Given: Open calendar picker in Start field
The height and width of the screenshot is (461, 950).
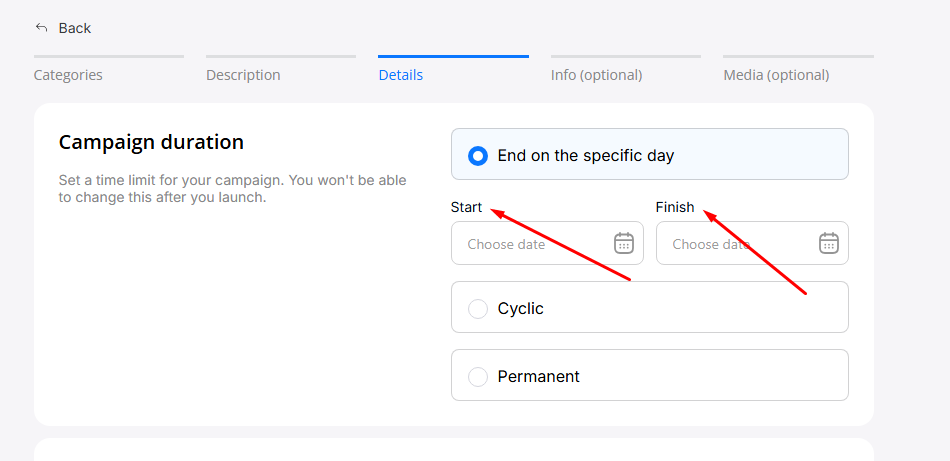Looking at the screenshot, I should click(623, 243).
